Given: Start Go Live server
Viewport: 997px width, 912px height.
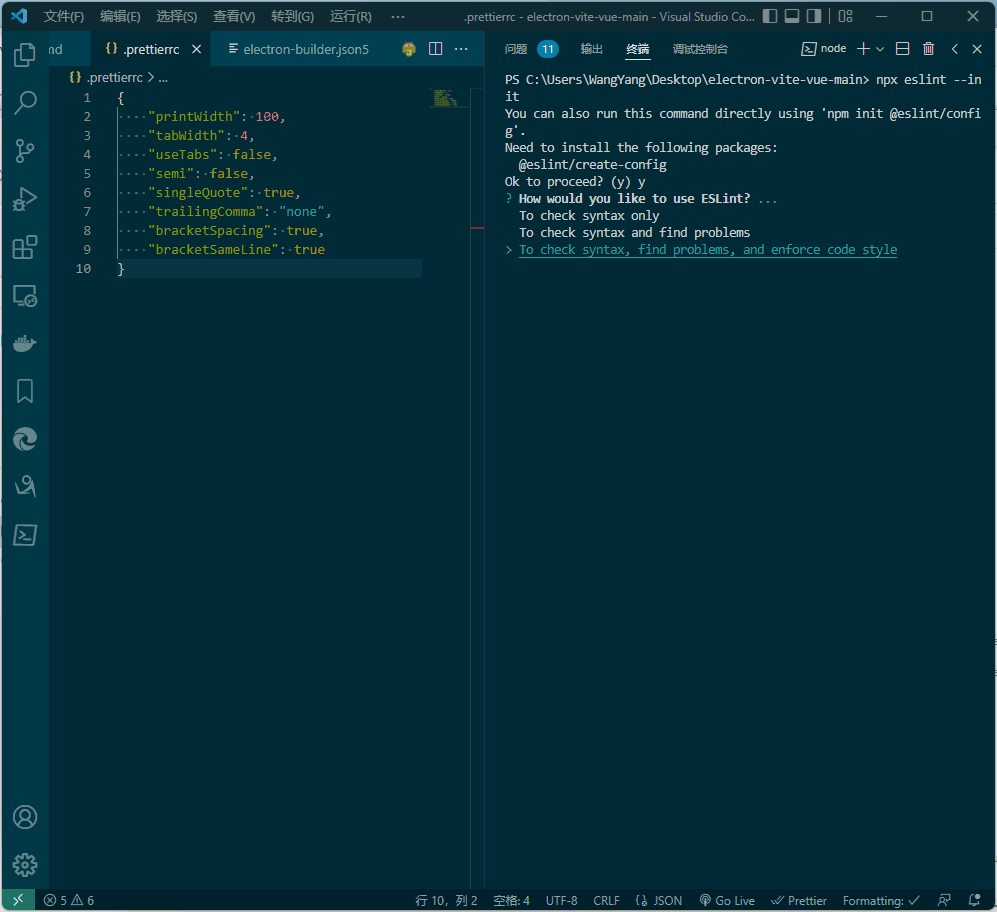Looking at the screenshot, I should tap(727, 900).
